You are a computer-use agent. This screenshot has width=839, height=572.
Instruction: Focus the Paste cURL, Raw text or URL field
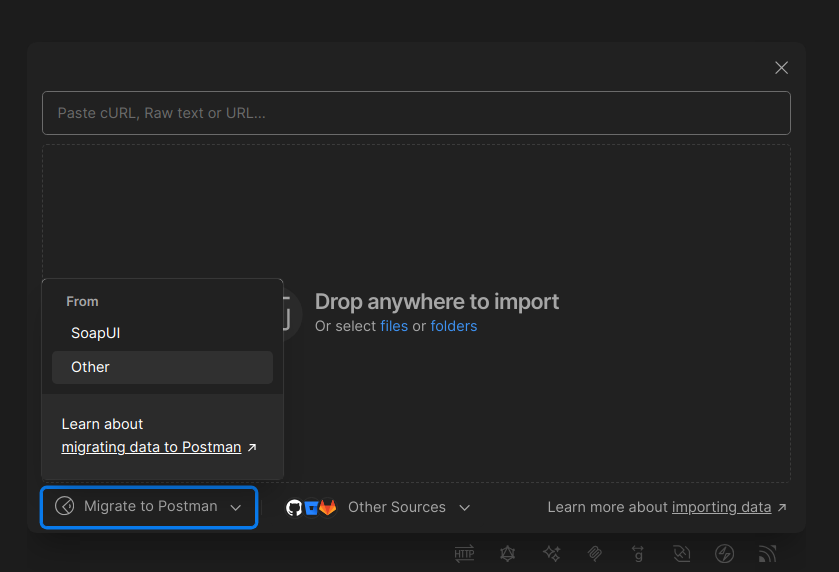(416, 113)
